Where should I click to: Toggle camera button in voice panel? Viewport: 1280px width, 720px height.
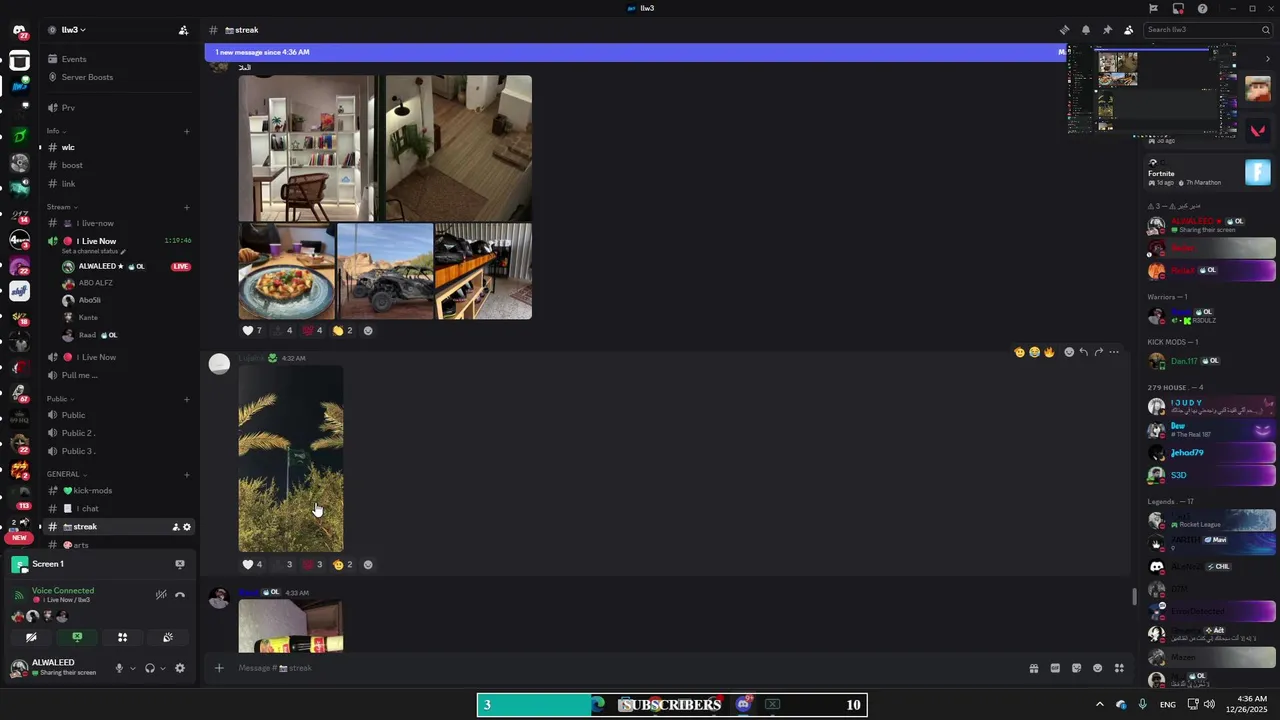31,637
